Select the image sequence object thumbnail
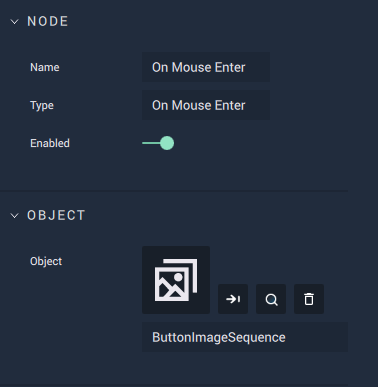 [x=176, y=280]
